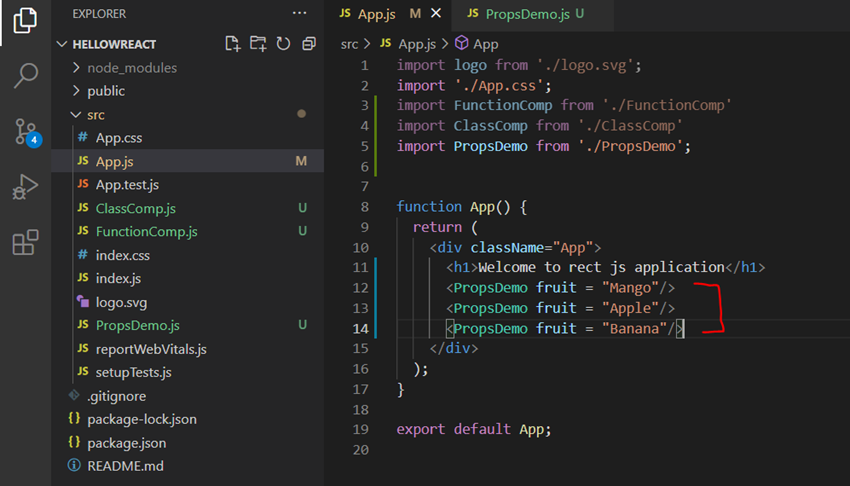Close the App.js editor tab

[436, 13]
